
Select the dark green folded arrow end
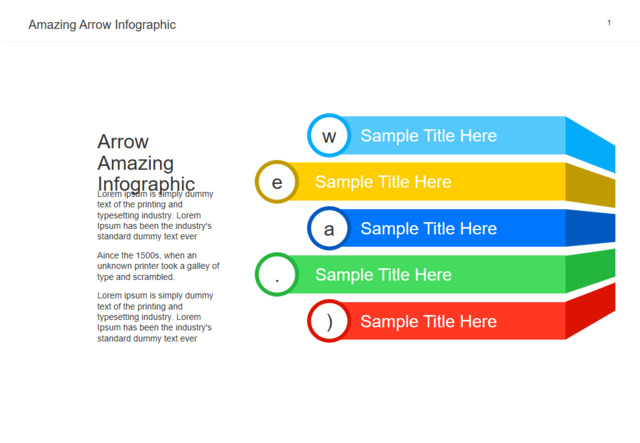[x=590, y=269]
